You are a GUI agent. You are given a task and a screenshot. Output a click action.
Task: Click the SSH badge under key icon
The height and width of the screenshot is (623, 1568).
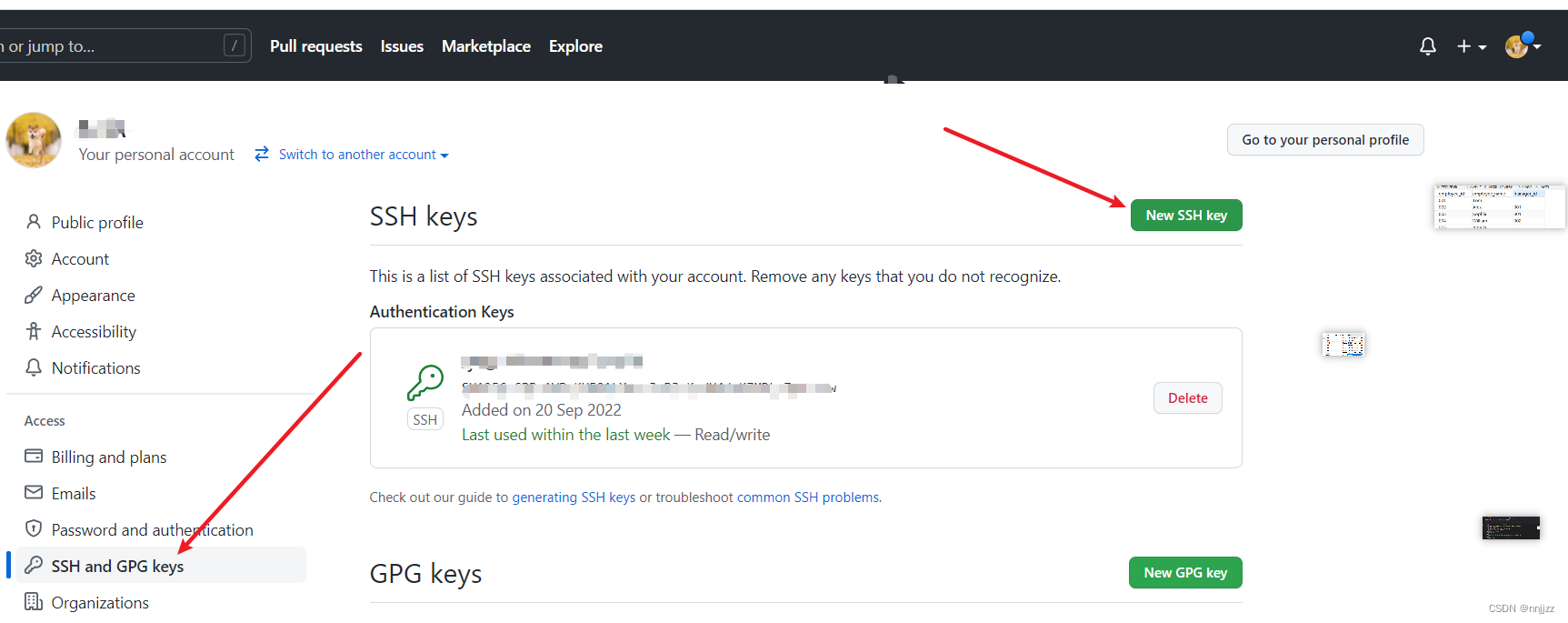[x=425, y=420]
